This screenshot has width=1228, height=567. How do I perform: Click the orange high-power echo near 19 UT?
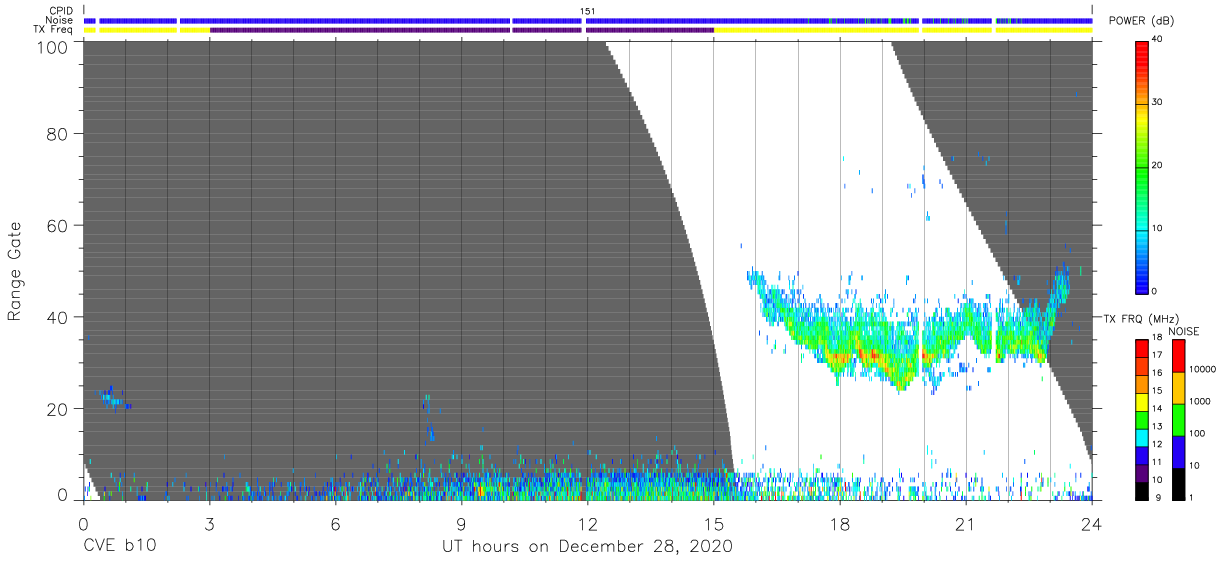875,354
